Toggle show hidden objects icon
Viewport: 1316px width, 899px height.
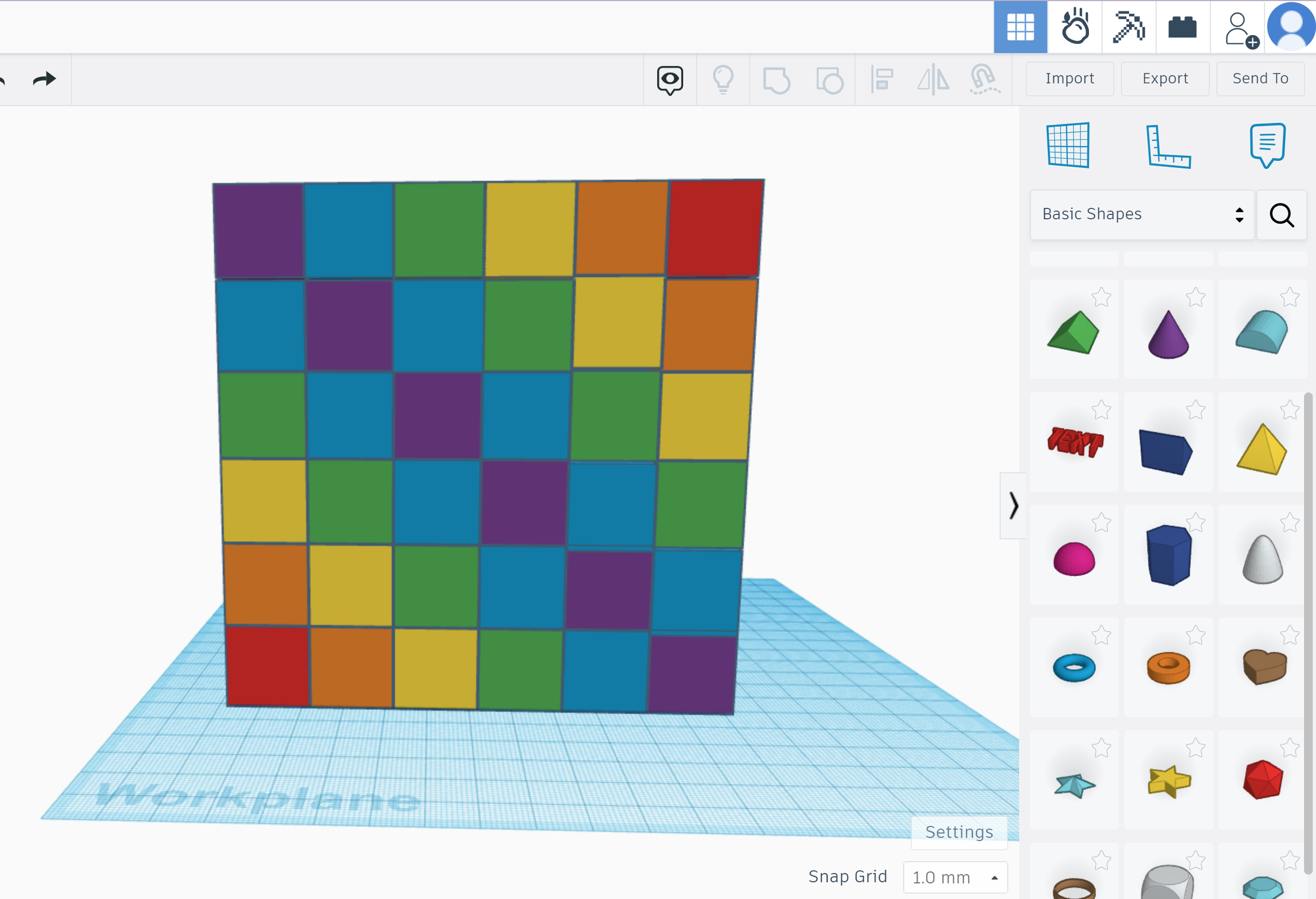coord(670,79)
